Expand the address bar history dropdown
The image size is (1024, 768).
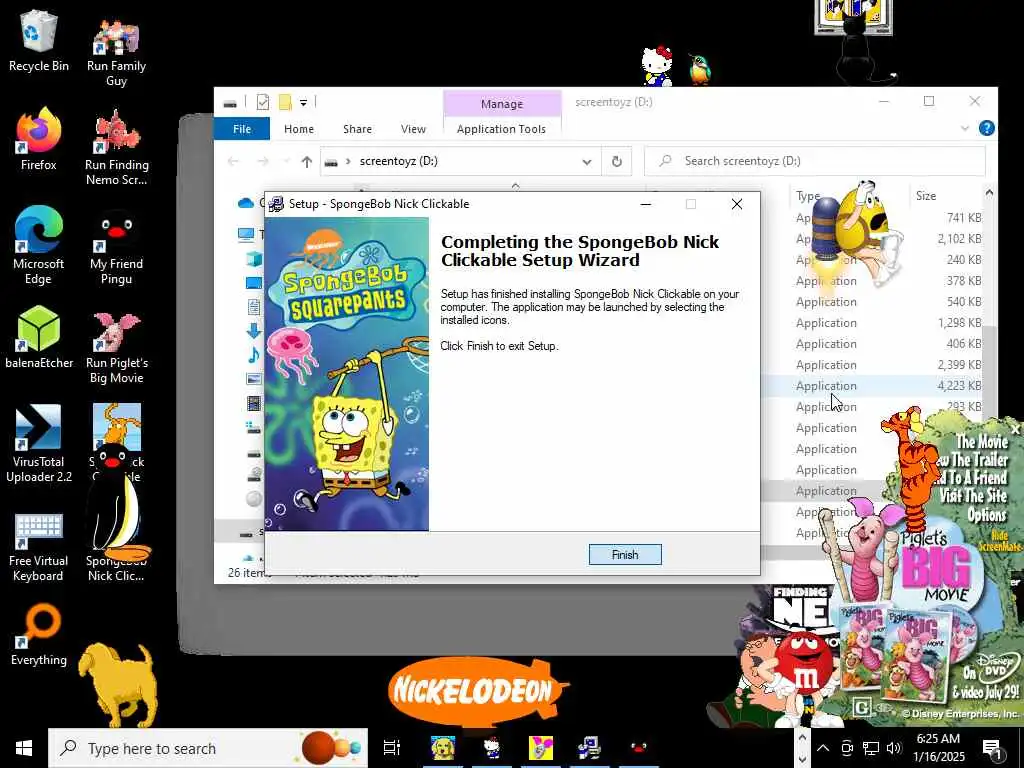(586, 161)
